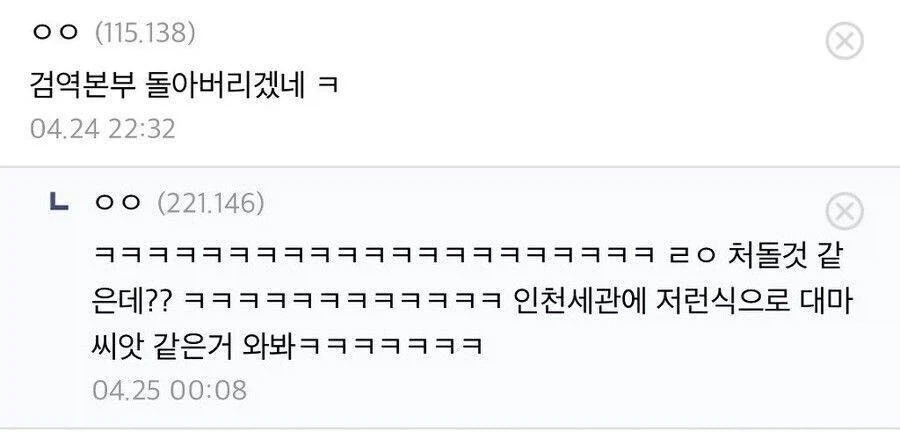Select the IP label (115.138)
This screenshot has height=432, width=900.
(x=145, y=33)
